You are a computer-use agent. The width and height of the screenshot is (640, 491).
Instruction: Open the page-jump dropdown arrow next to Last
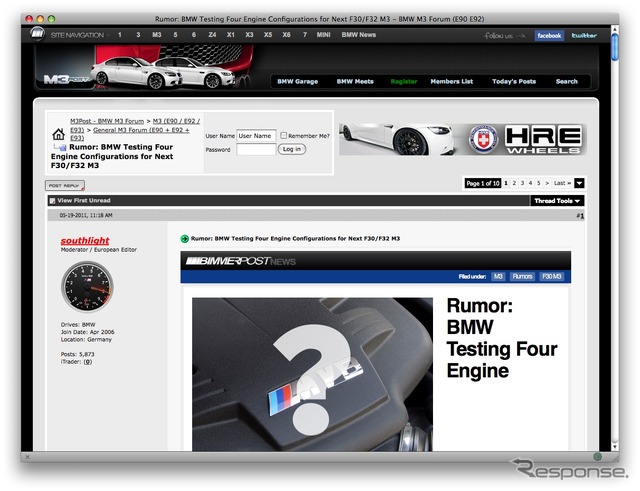[579, 183]
